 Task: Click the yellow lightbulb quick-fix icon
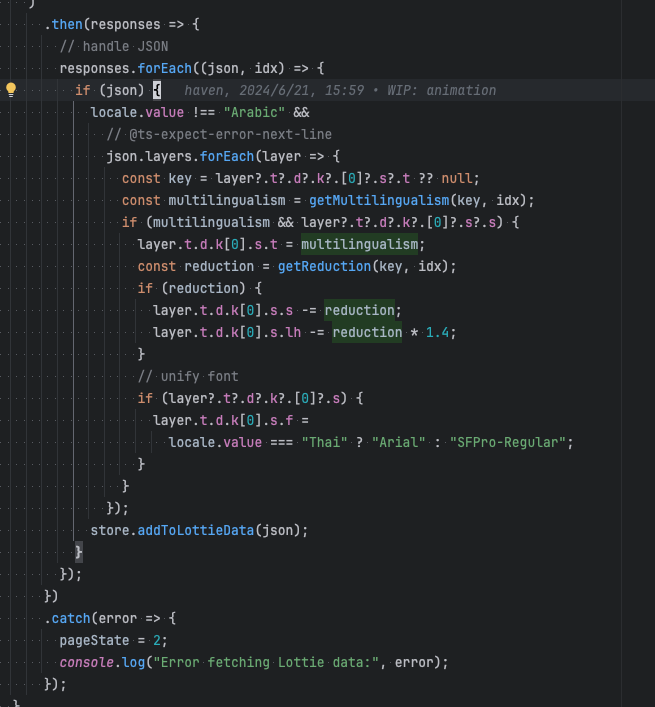click(x=11, y=90)
